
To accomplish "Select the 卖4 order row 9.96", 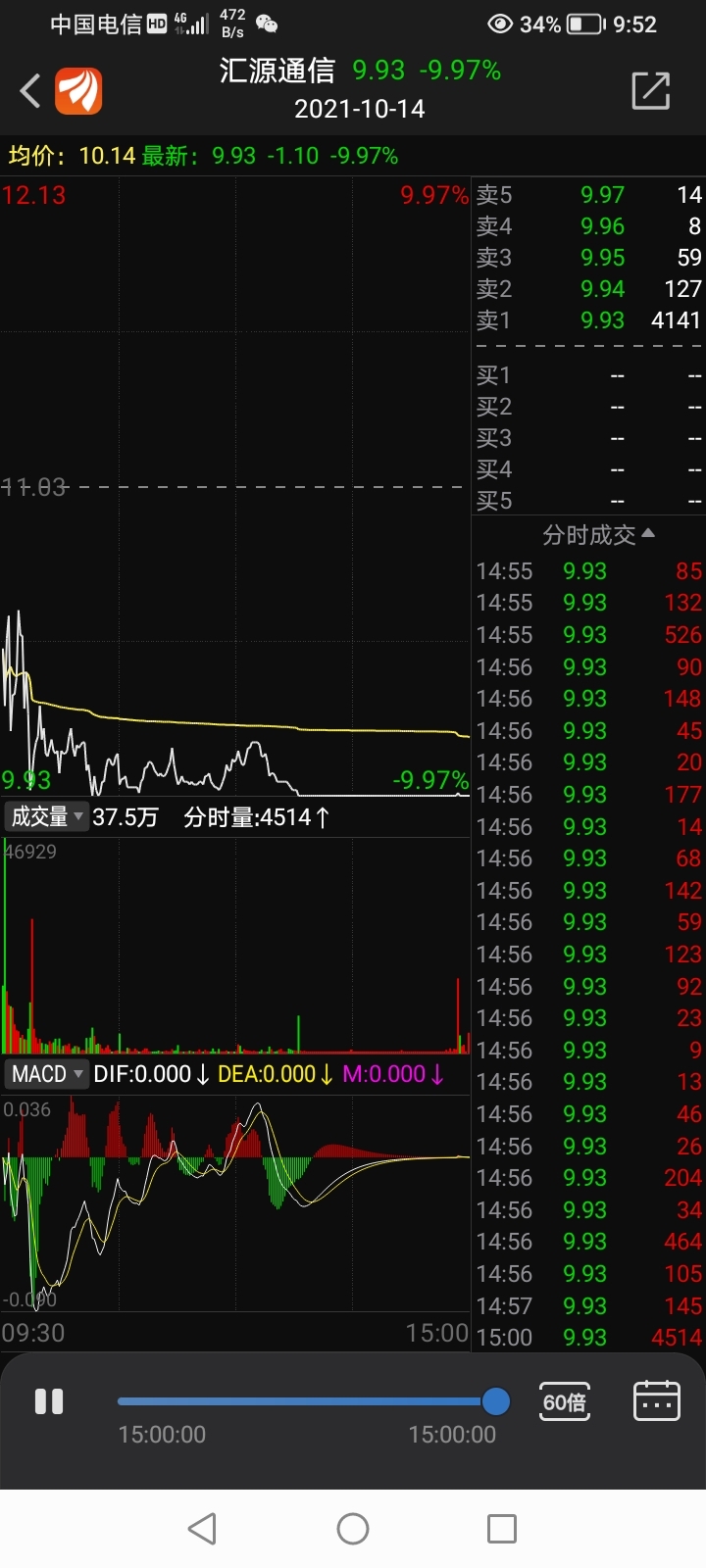I will (588, 226).
